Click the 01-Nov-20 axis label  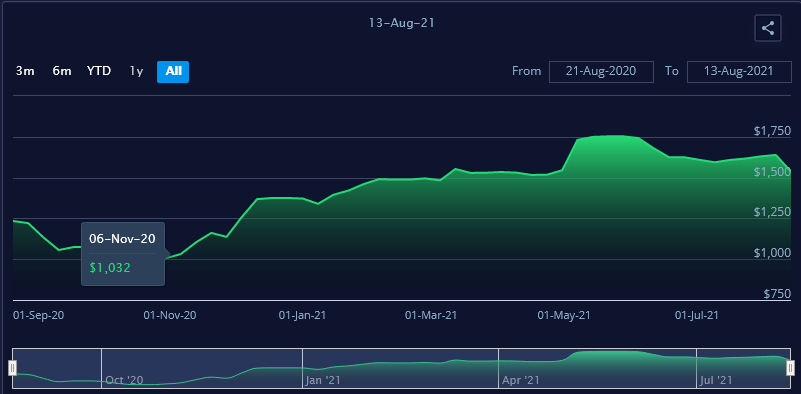(x=170, y=315)
